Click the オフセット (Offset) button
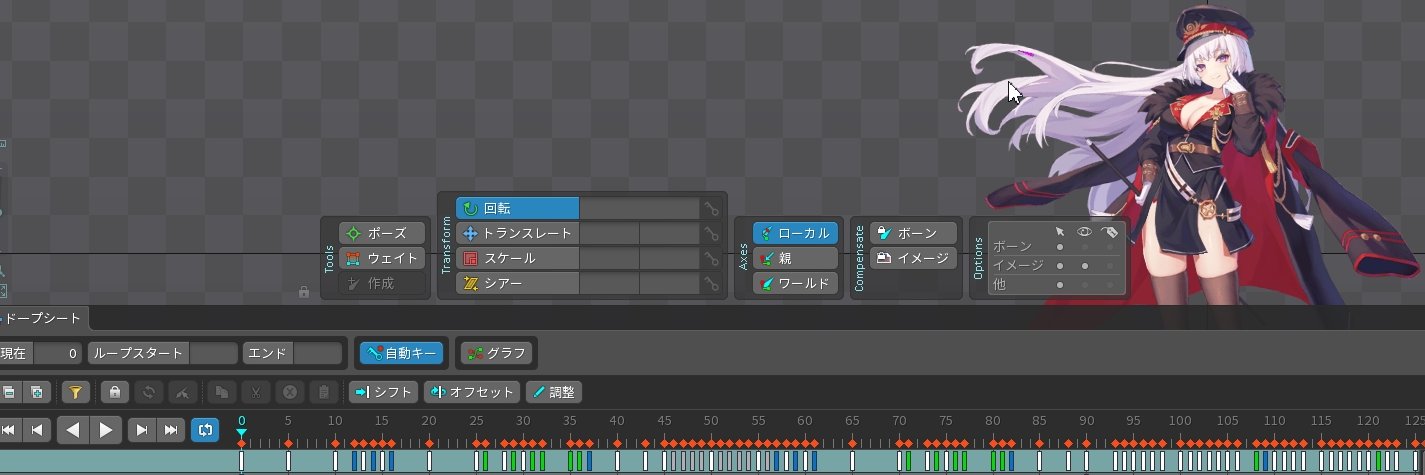Image resolution: width=1425 pixels, height=475 pixels. (473, 392)
